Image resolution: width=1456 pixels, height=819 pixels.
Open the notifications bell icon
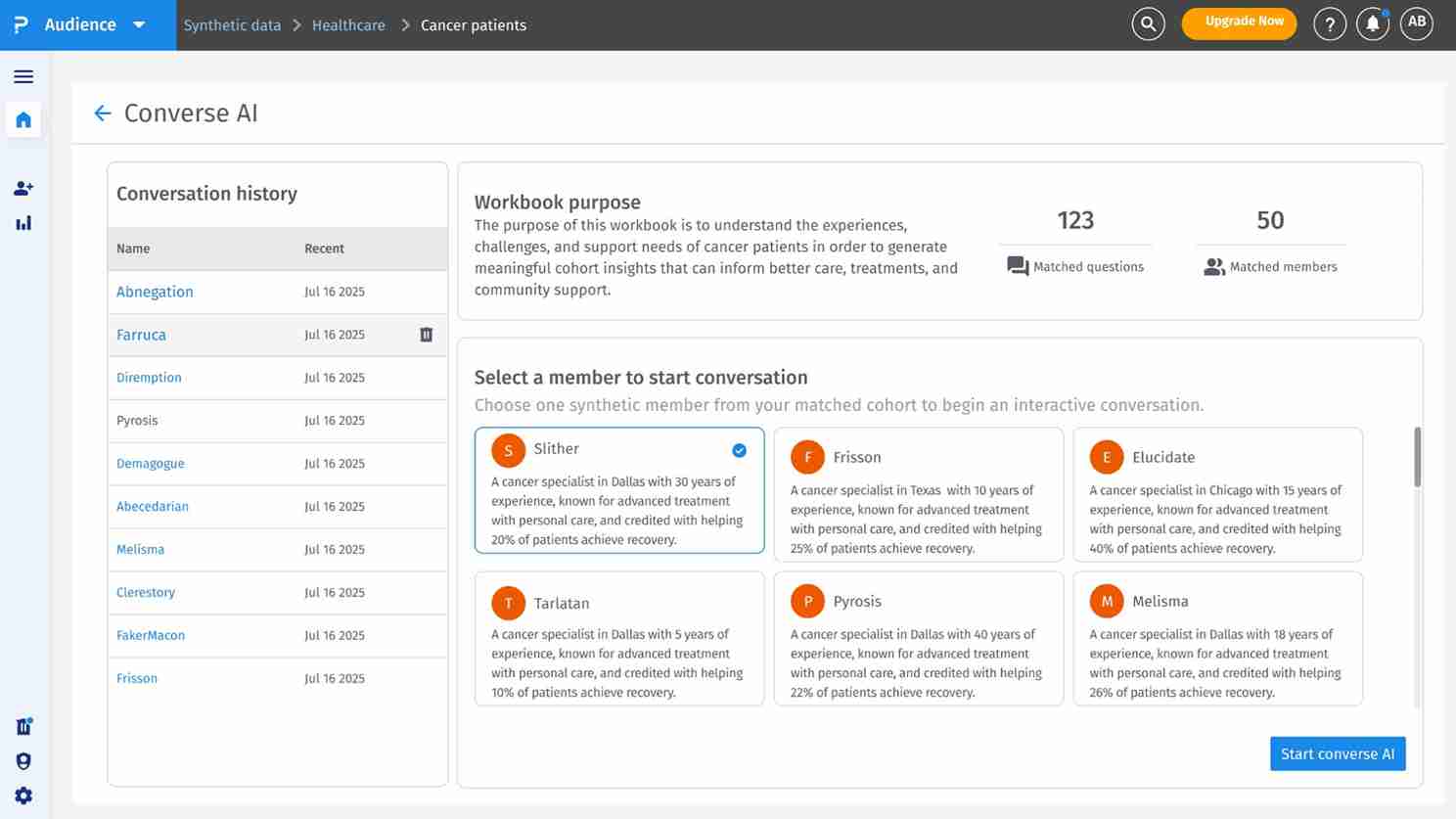[x=1372, y=23]
